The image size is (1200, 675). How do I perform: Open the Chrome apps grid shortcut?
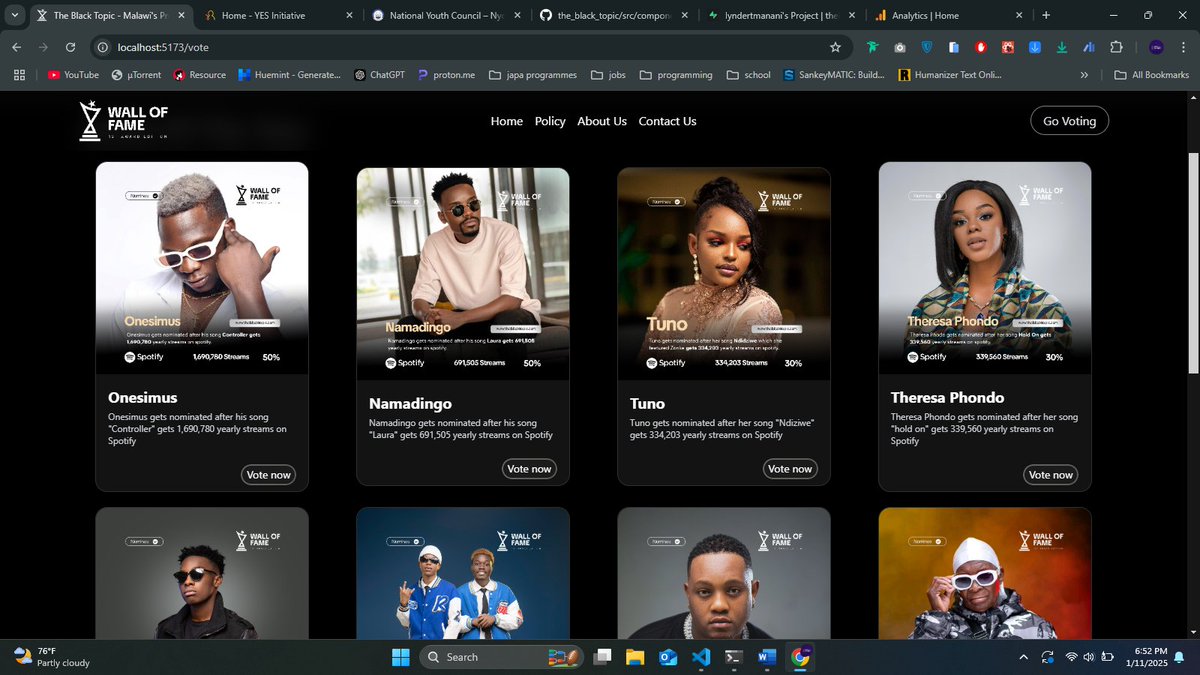click(x=19, y=74)
